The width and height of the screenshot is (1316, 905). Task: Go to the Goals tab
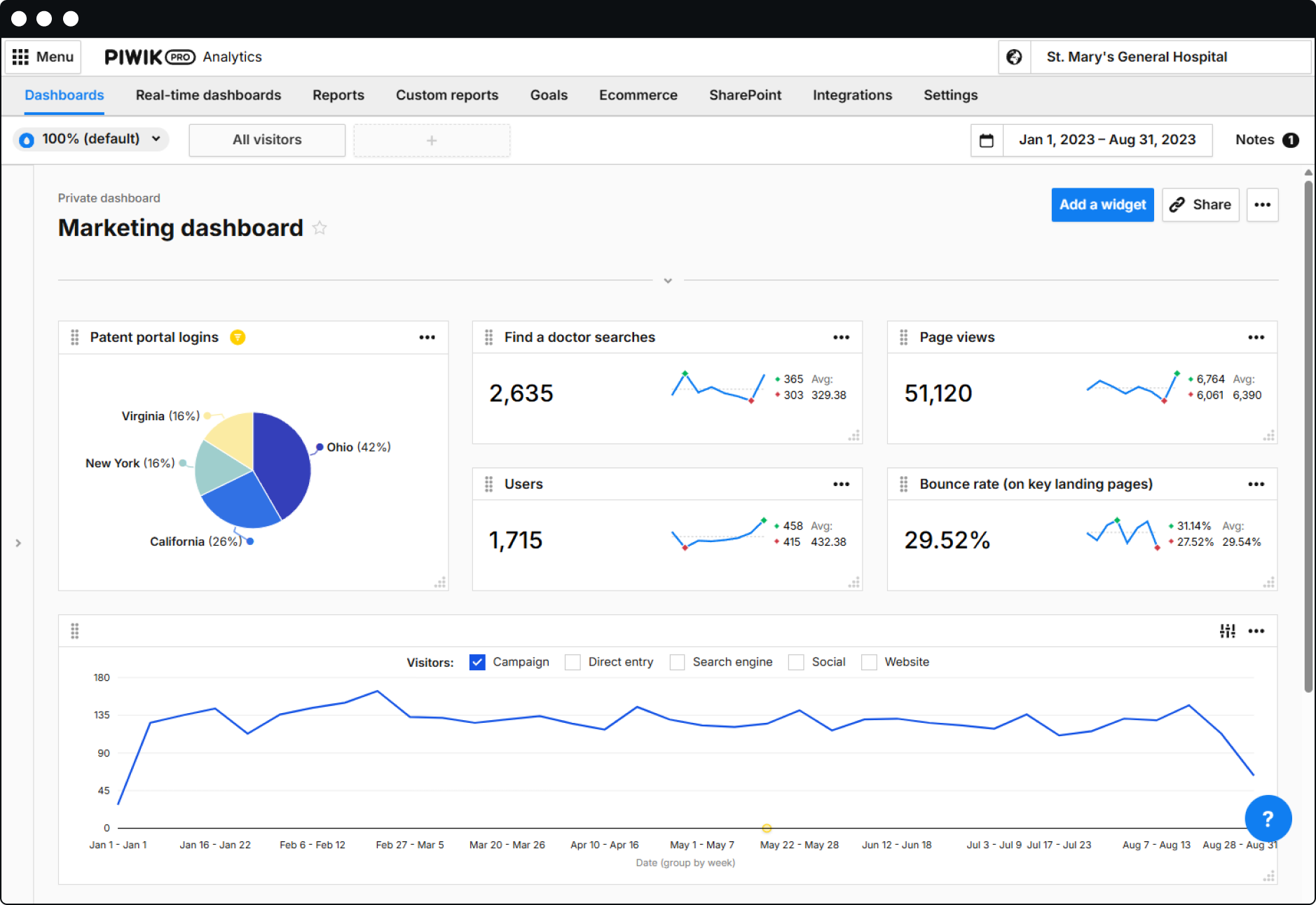(548, 95)
